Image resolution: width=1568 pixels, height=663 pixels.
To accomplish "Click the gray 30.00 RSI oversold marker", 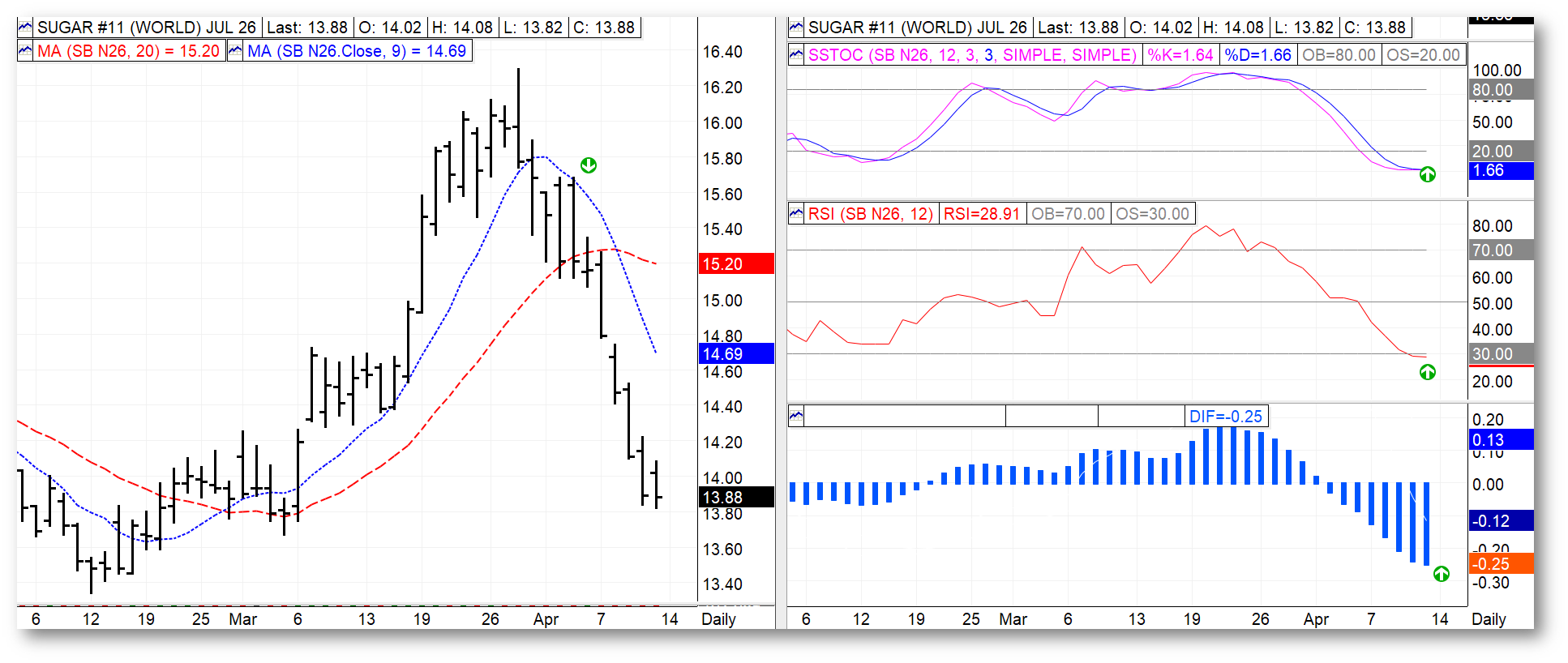I will (1501, 354).
